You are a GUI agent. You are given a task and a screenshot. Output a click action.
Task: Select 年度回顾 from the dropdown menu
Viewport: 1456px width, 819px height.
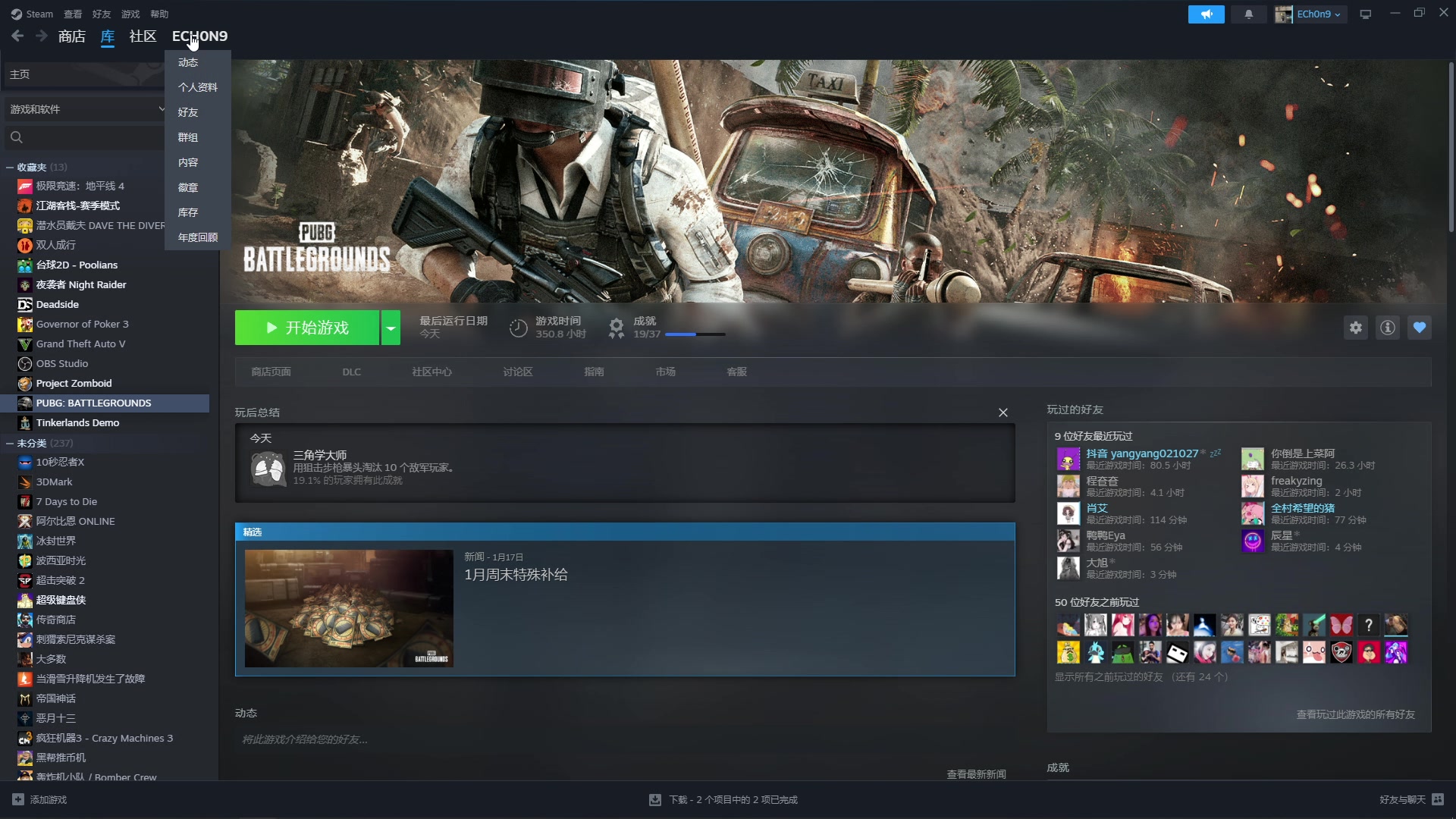[x=198, y=237]
